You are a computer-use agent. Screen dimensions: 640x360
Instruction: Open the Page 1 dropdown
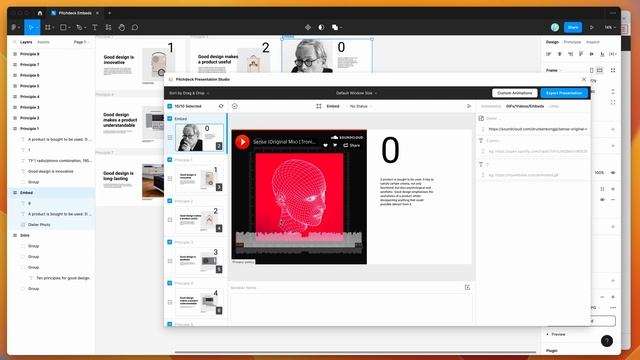81,42
